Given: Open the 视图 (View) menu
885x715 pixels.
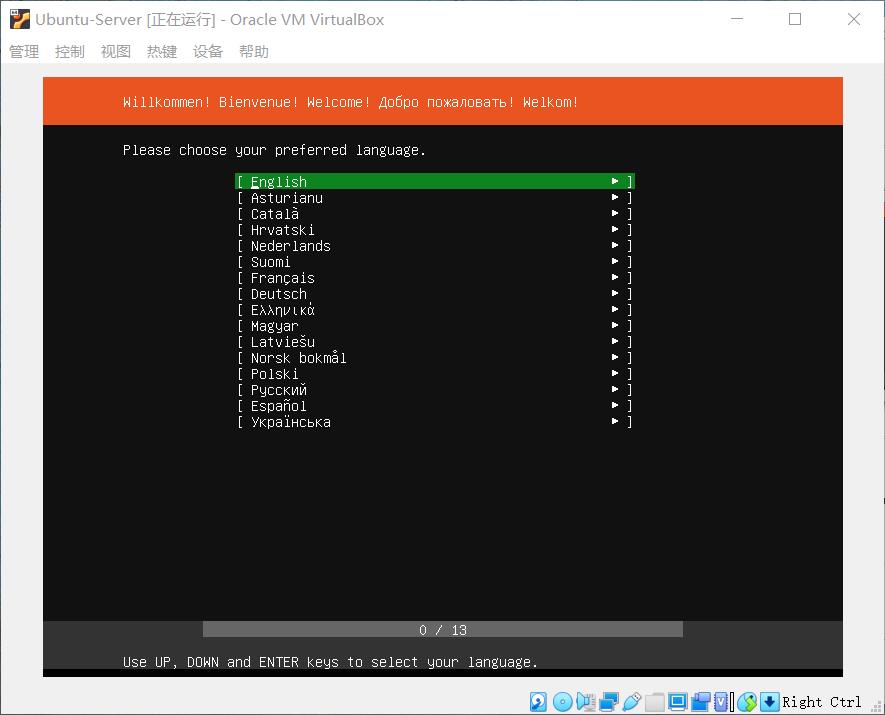Looking at the screenshot, I should (x=115, y=51).
